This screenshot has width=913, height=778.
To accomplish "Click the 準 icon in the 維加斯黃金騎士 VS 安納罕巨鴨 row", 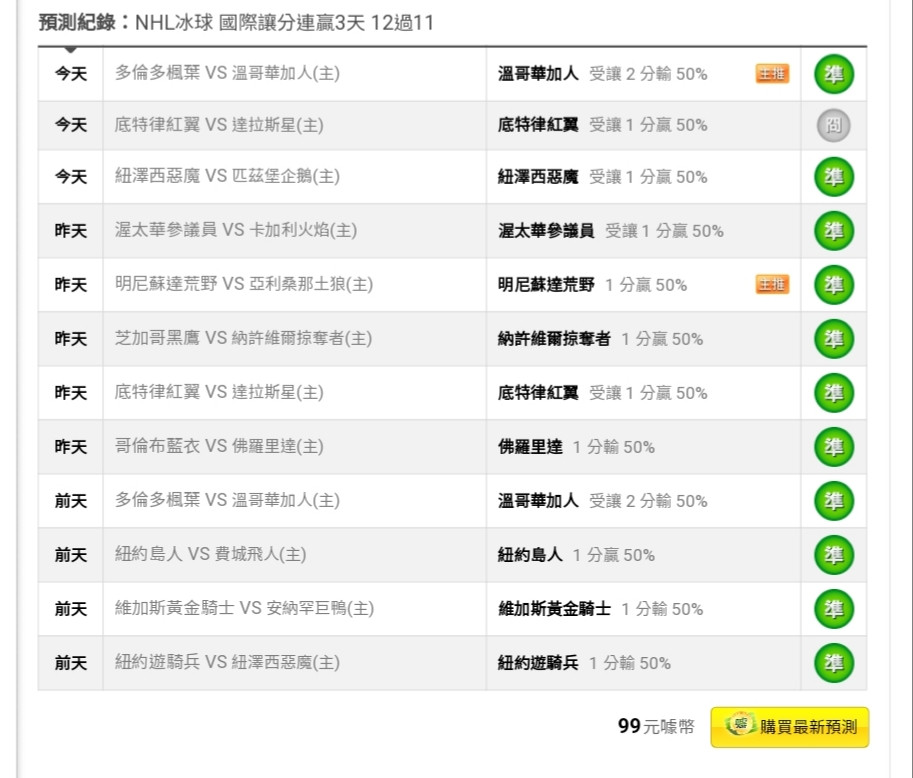I will pyautogui.click(x=834, y=609).
